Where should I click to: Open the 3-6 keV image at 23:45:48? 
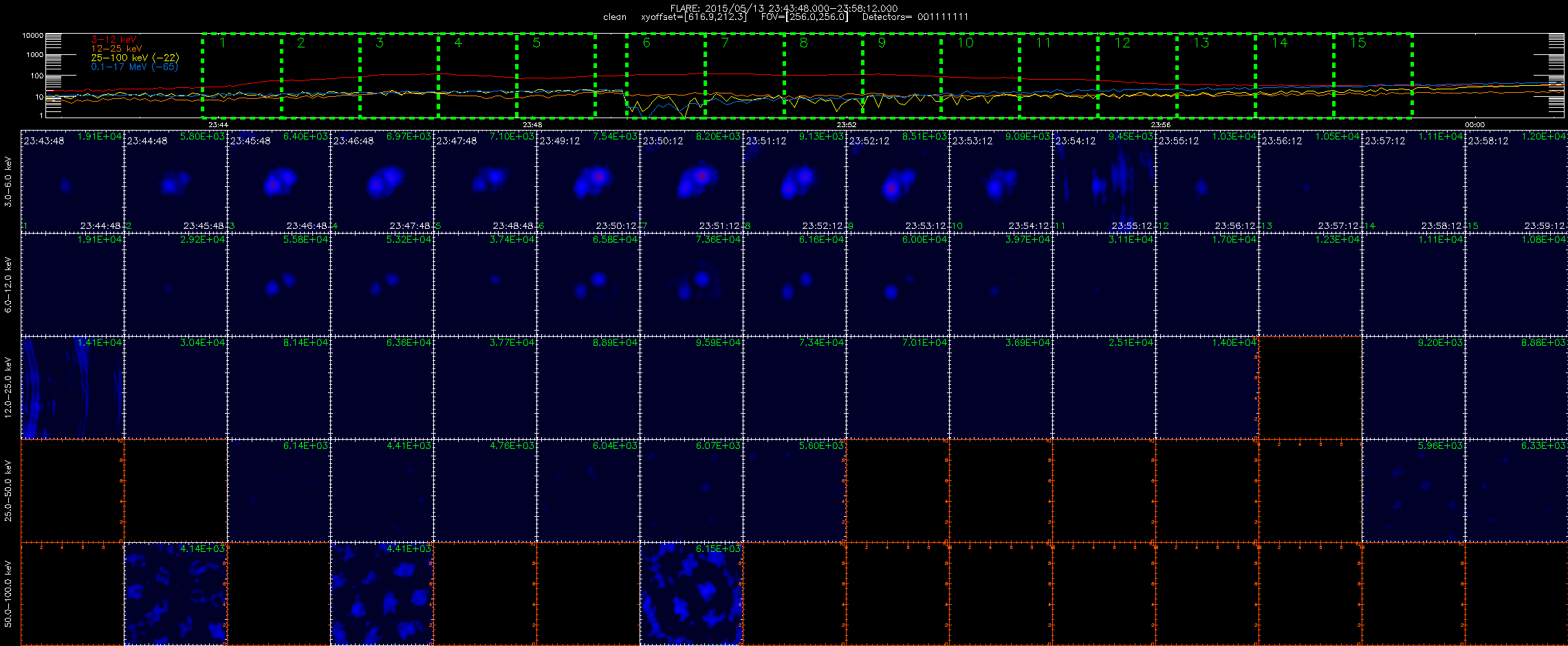tap(279, 181)
